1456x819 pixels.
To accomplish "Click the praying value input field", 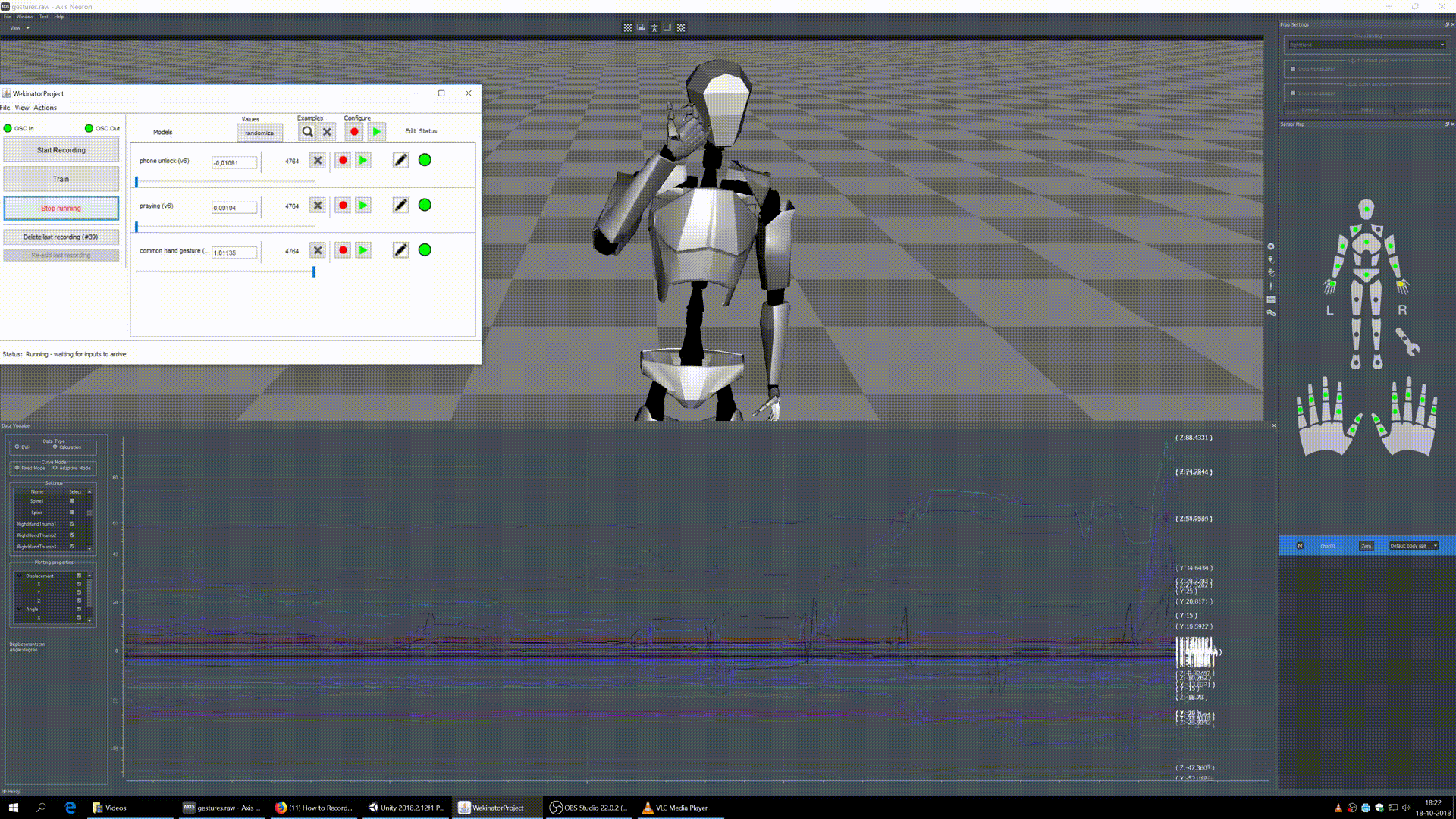I will coord(234,207).
